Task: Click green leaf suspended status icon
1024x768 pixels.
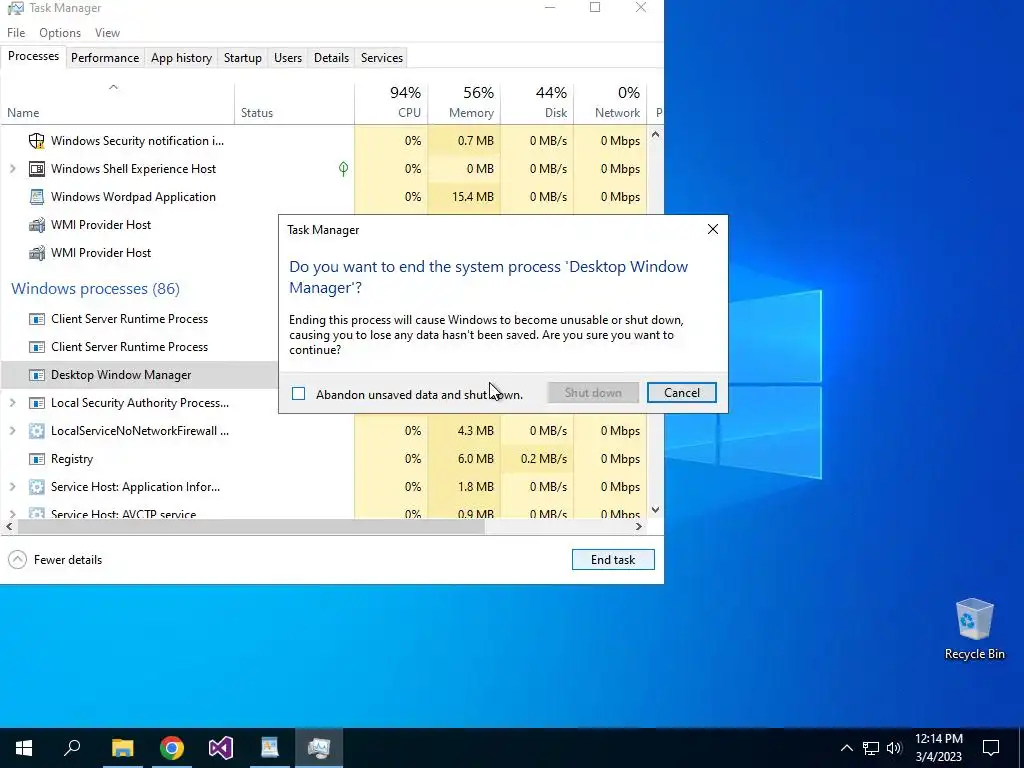Action: (x=344, y=169)
